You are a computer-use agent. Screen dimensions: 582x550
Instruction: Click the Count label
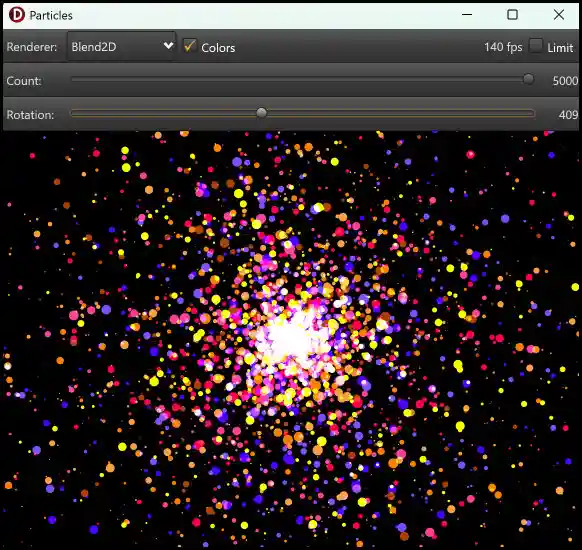coord(24,81)
